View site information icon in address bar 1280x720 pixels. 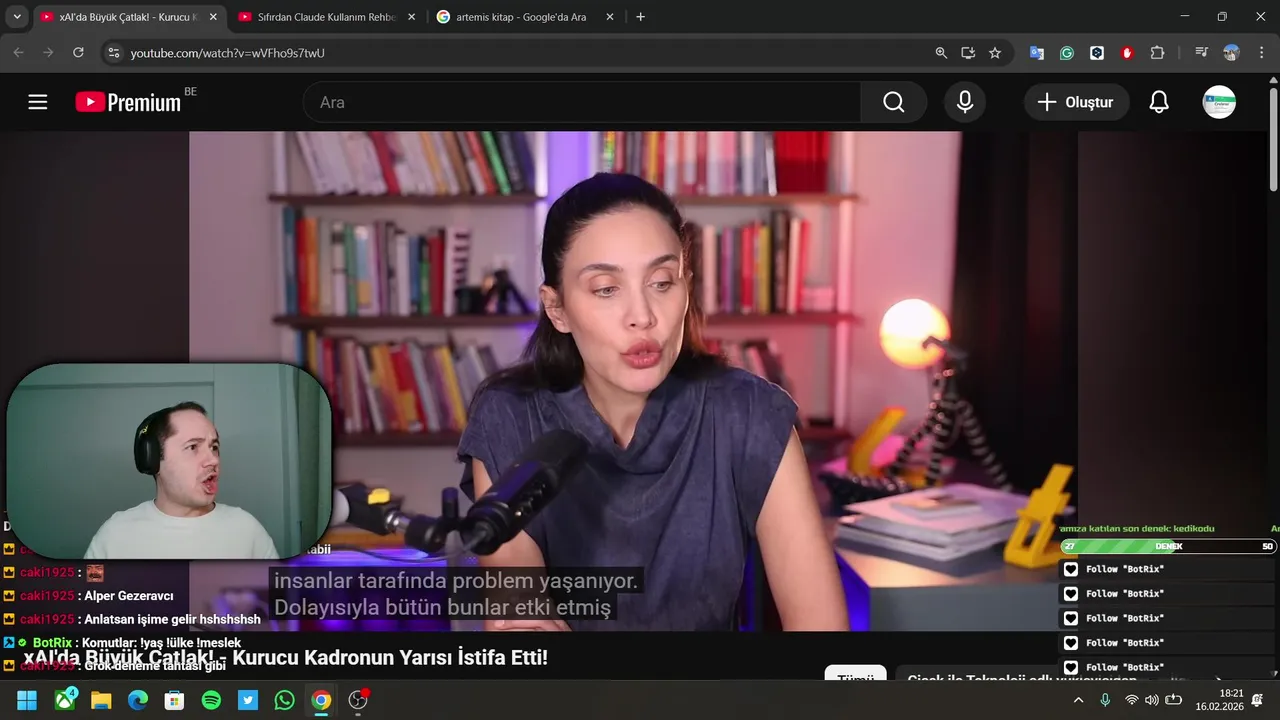click(x=113, y=53)
